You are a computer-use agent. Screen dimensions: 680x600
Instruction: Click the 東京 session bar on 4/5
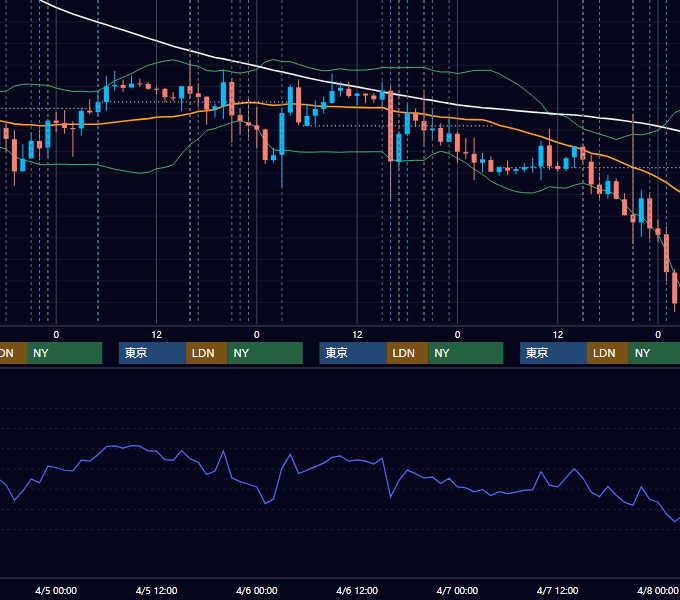pyautogui.click(x=152, y=353)
